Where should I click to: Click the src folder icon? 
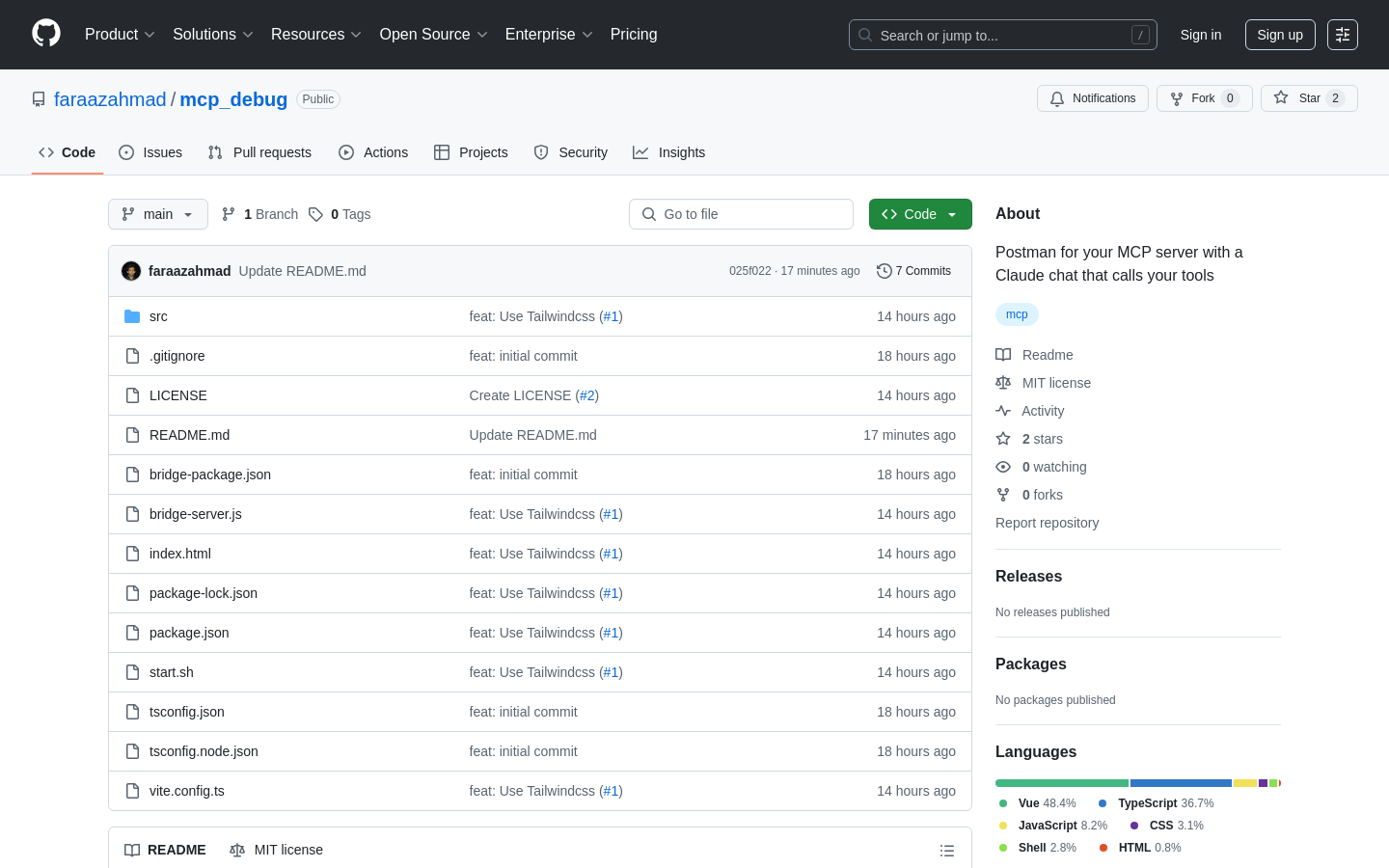pyautogui.click(x=132, y=316)
